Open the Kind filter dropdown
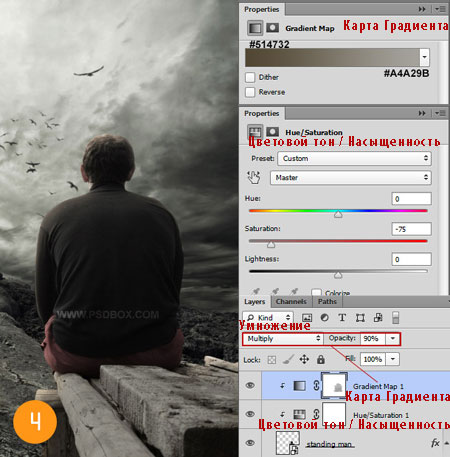Screen dimensions: 450x457 [268, 317]
